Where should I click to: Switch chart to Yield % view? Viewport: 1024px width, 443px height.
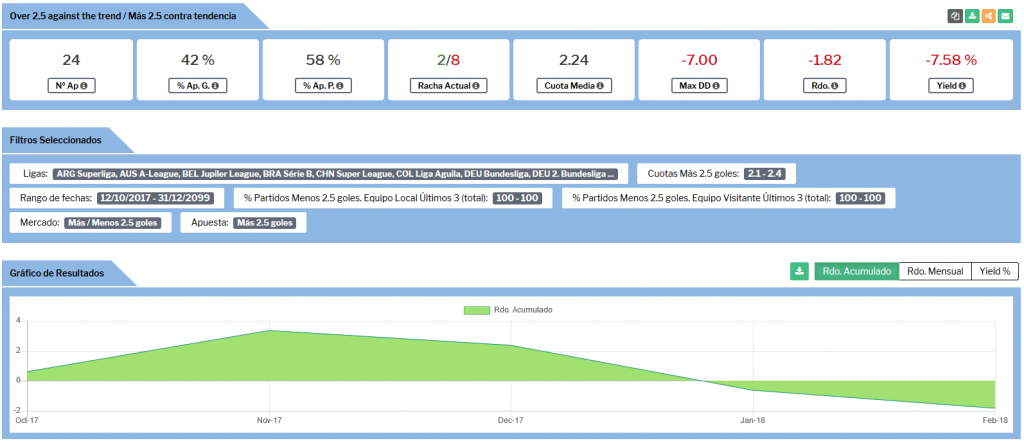pyautogui.click(x=994, y=271)
